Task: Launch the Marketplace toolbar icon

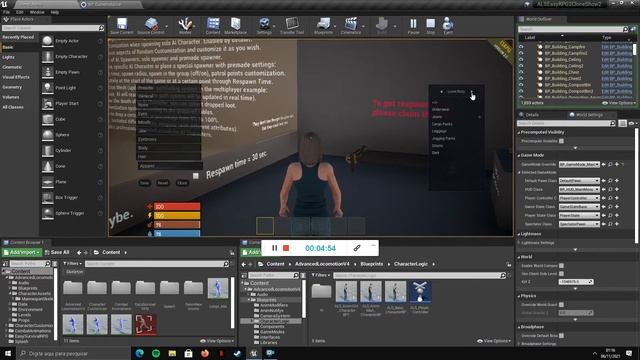Action: coord(236,24)
